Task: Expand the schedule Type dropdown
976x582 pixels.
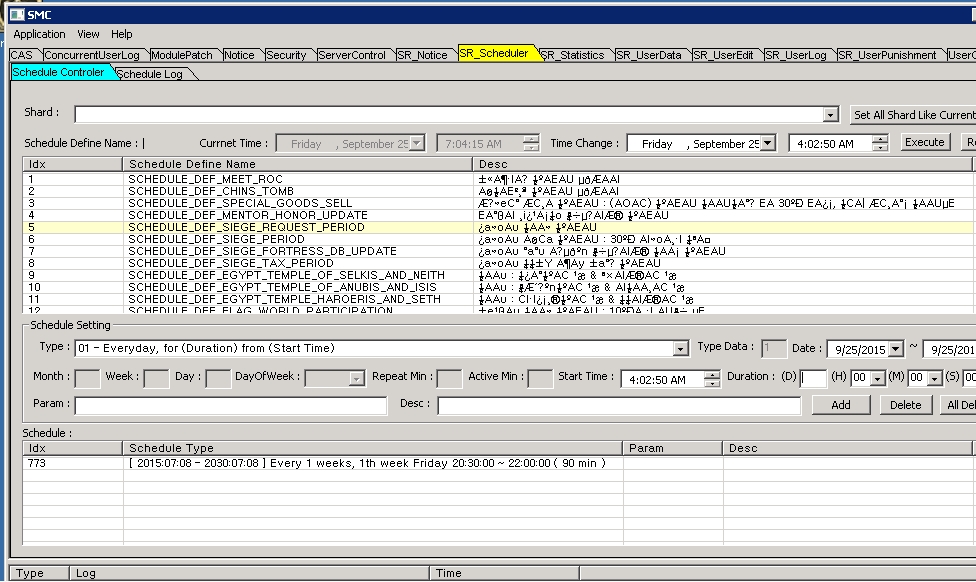Action: (x=680, y=349)
